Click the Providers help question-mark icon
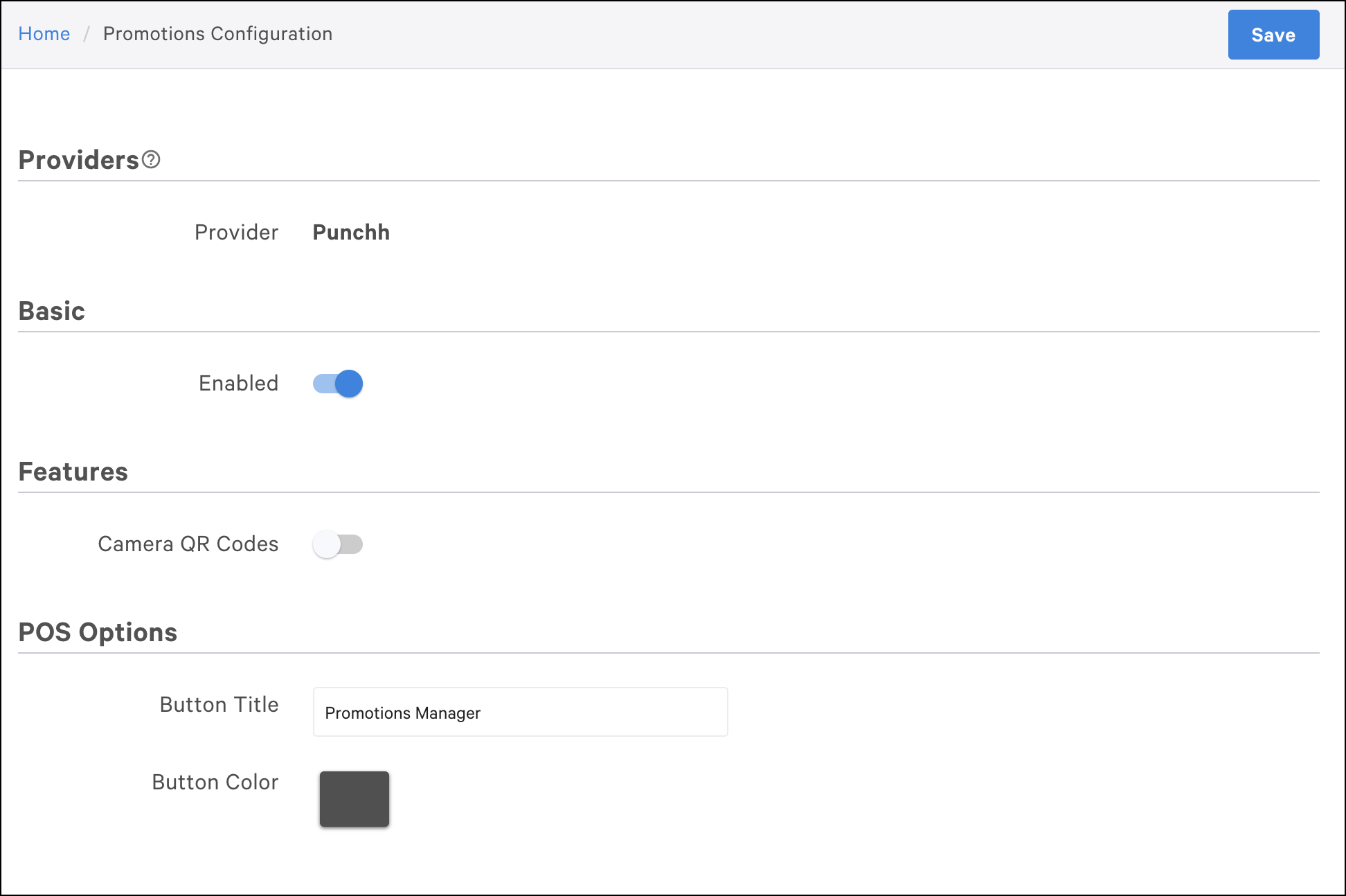Image resolution: width=1346 pixels, height=896 pixels. tap(151, 160)
